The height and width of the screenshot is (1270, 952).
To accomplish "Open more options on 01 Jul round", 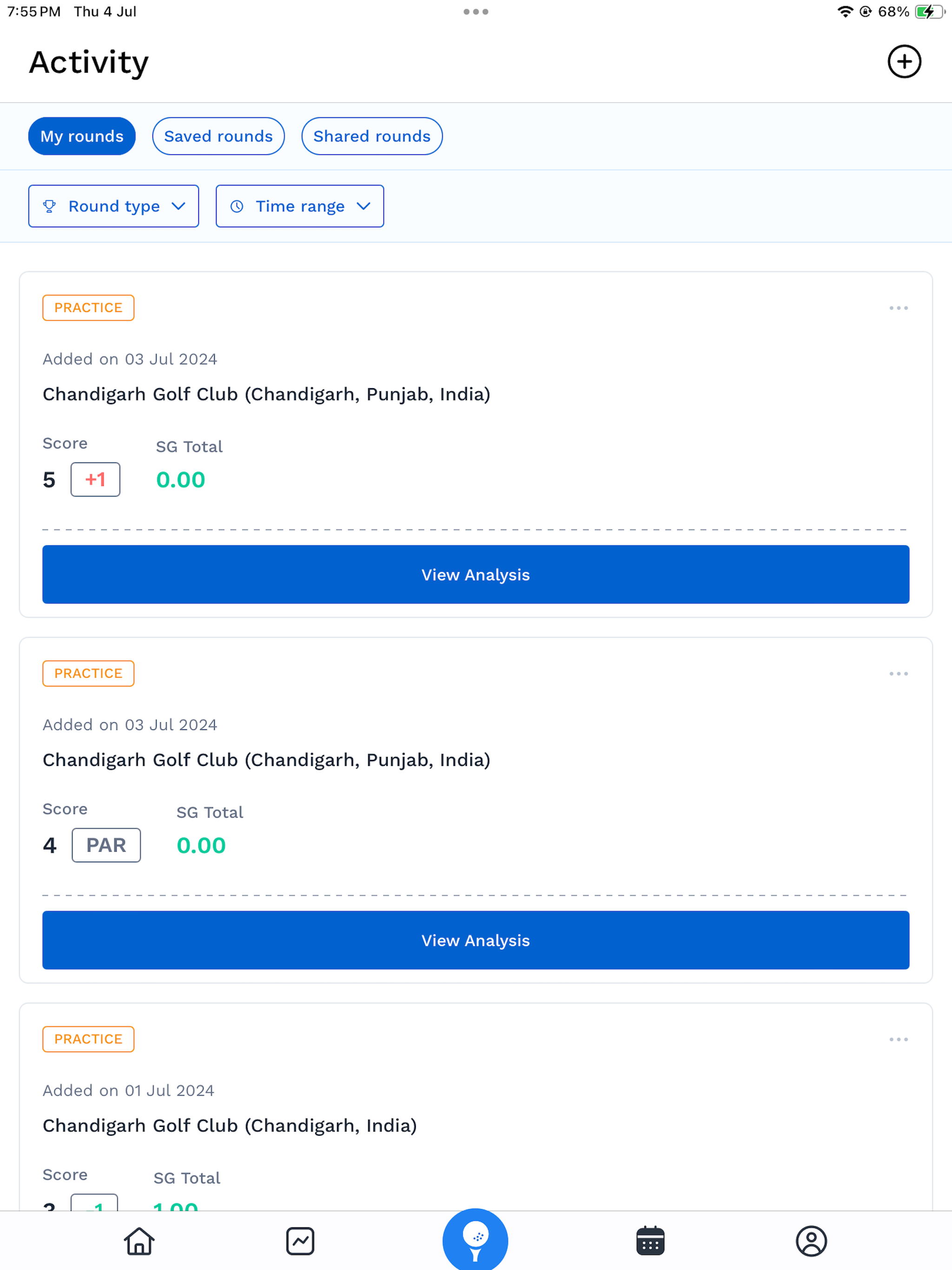I will 899,1040.
